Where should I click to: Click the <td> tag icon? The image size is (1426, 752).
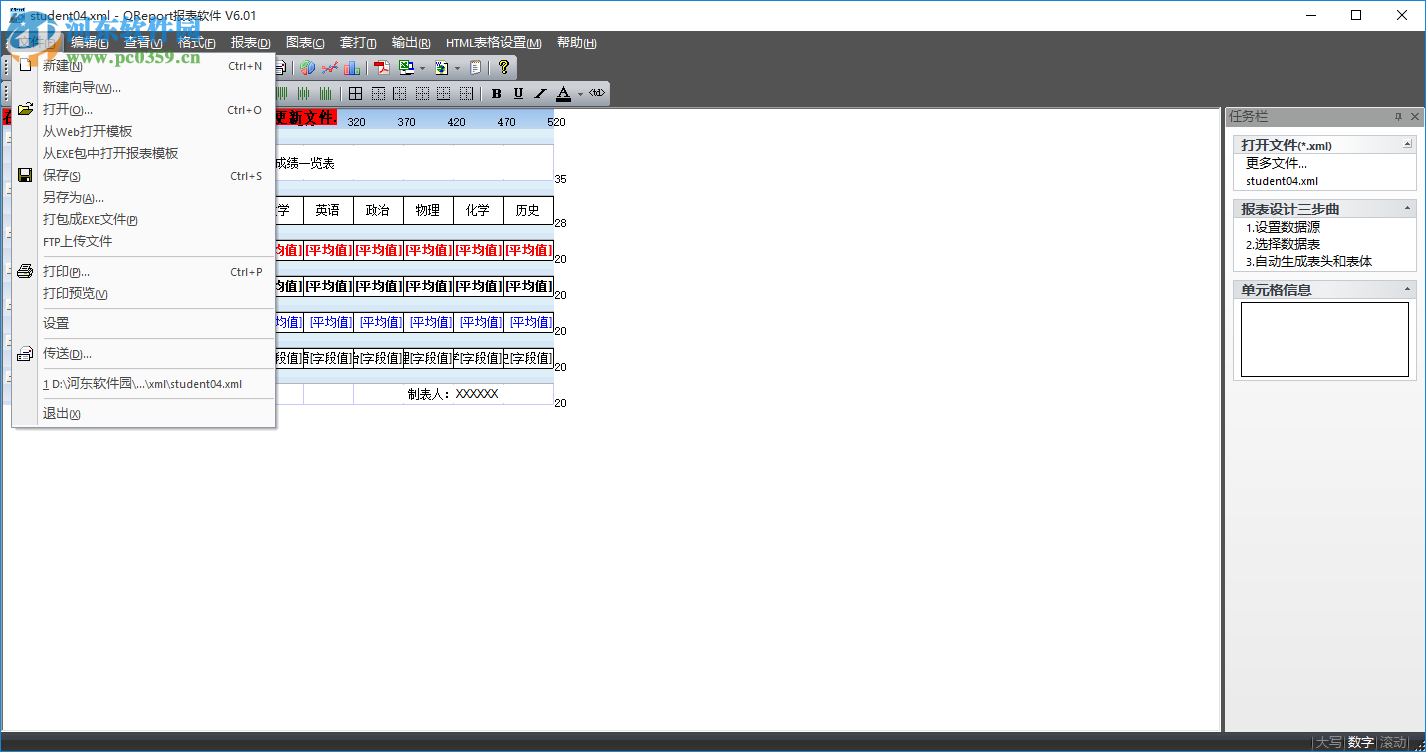pyautogui.click(x=597, y=93)
